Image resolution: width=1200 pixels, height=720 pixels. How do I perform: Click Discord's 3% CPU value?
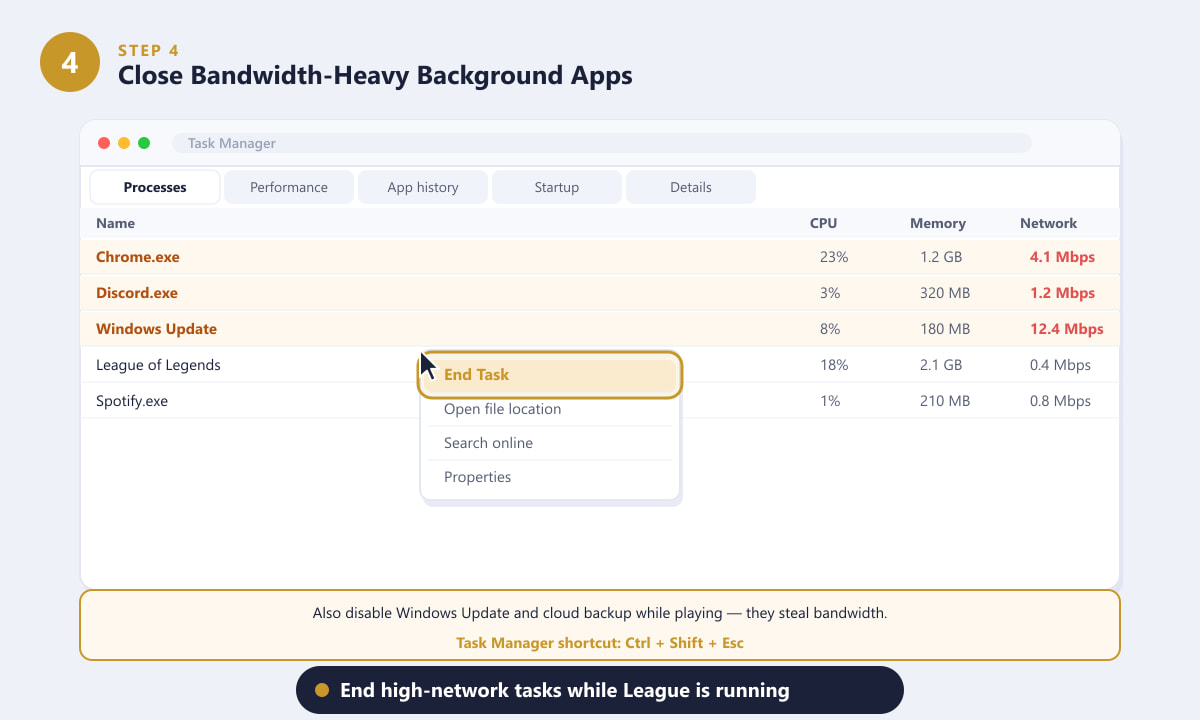pos(830,293)
